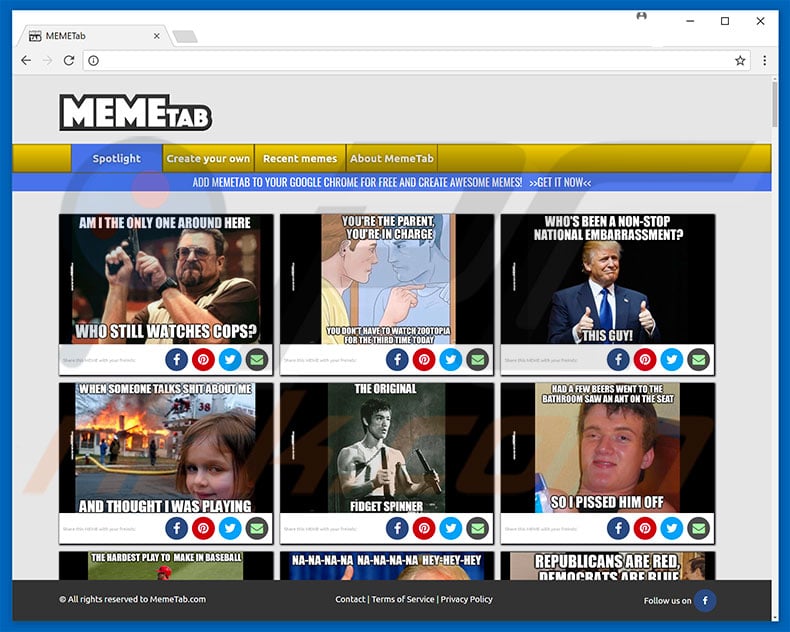Share the 'So I pissed him off' meme on Facebook
Viewport: 790px width, 632px height.
618,528
